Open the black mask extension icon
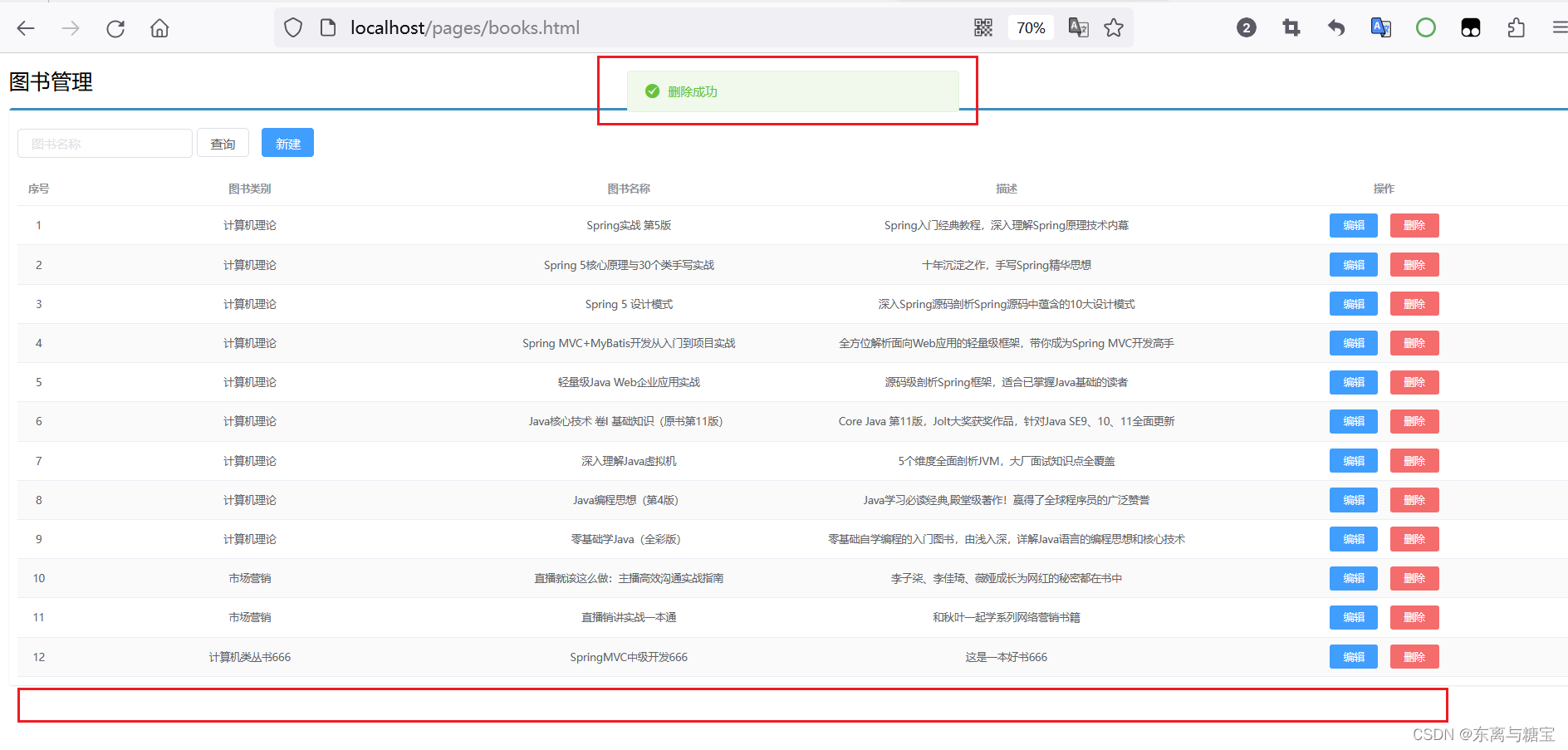The height and width of the screenshot is (750, 1568). (1470, 28)
